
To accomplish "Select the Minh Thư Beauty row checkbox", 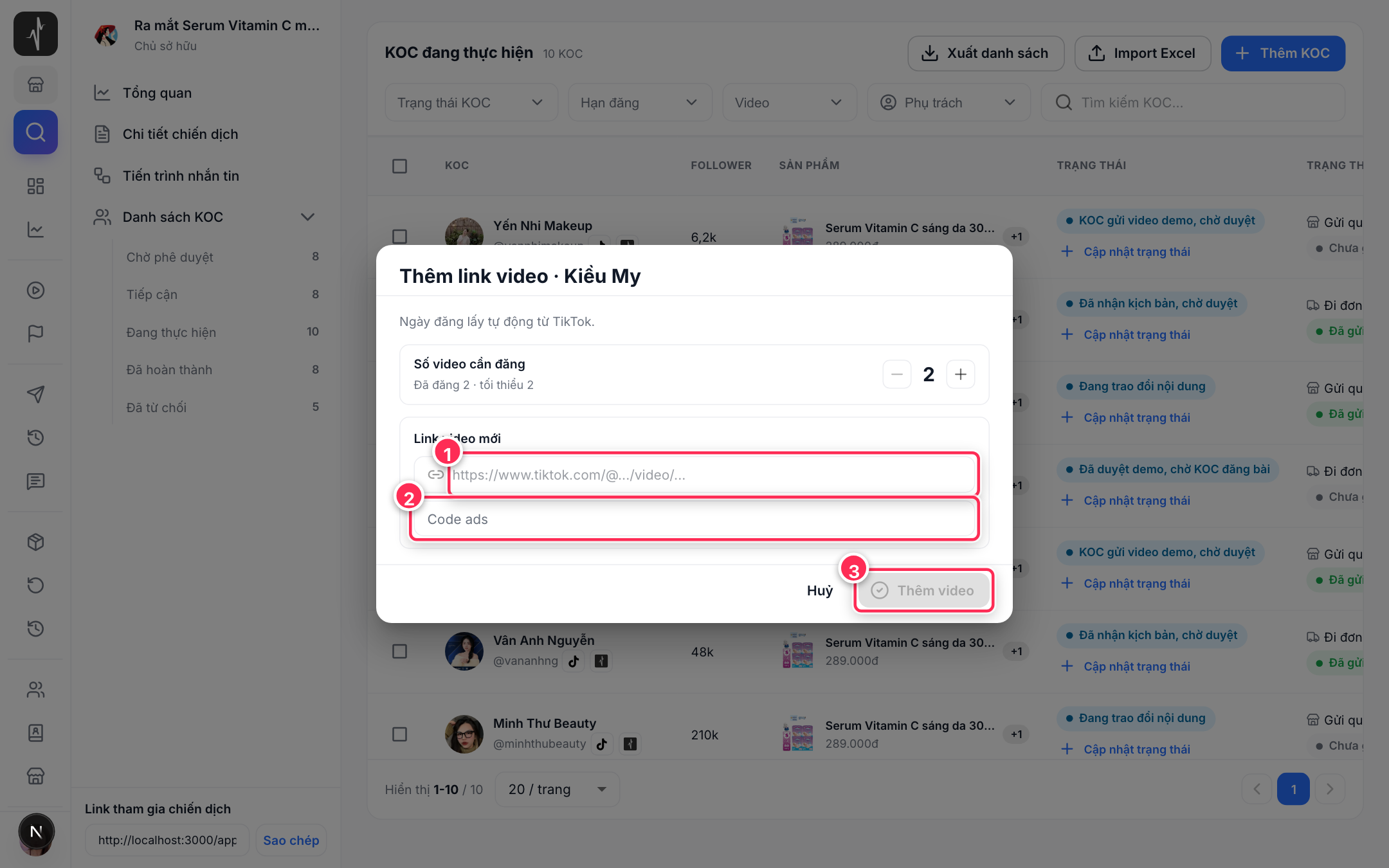I will (399, 734).
